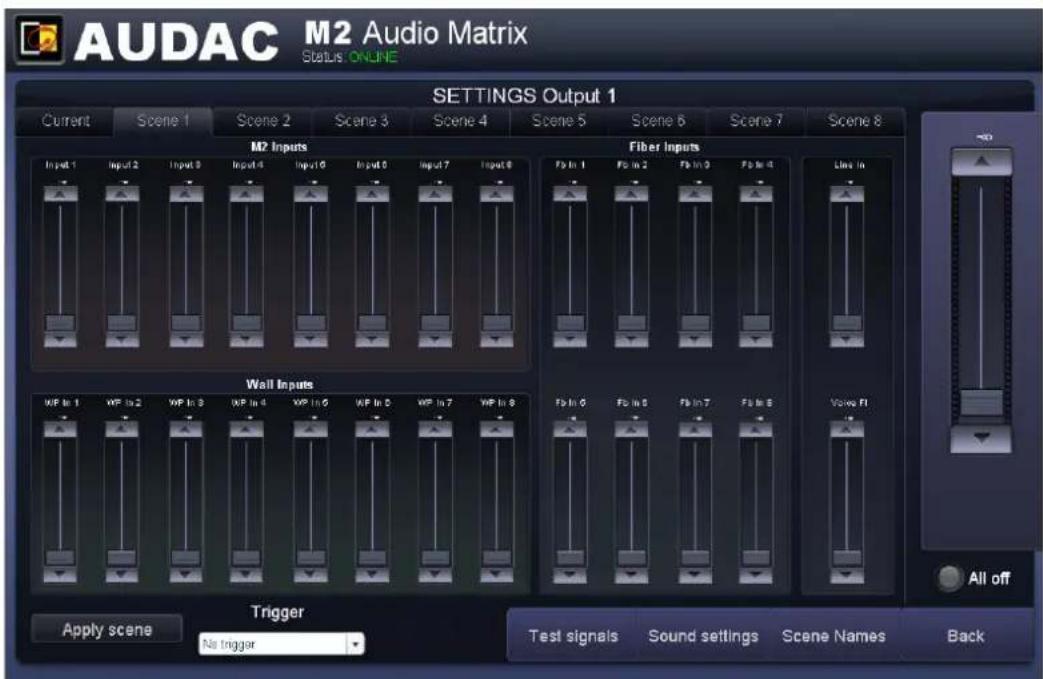Decrease Input 5 level using down arrow

(311, 340)
